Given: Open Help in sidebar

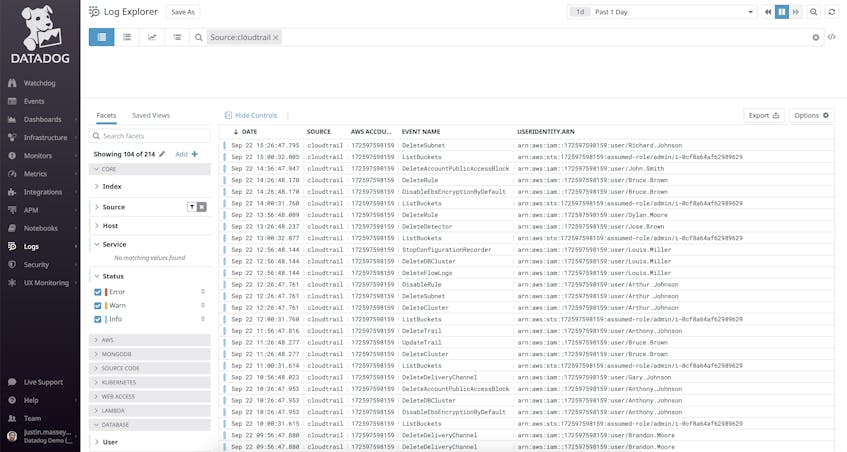Looking at the screenshot, I should coord(31,401).
